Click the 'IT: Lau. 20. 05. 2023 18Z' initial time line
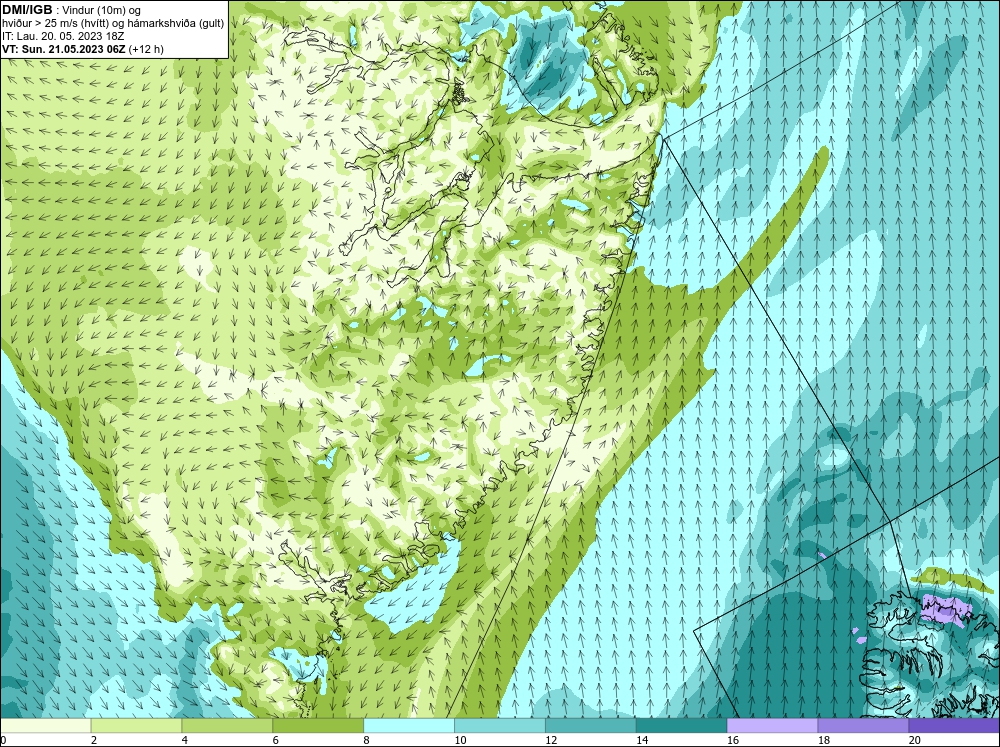 [64, 36]
